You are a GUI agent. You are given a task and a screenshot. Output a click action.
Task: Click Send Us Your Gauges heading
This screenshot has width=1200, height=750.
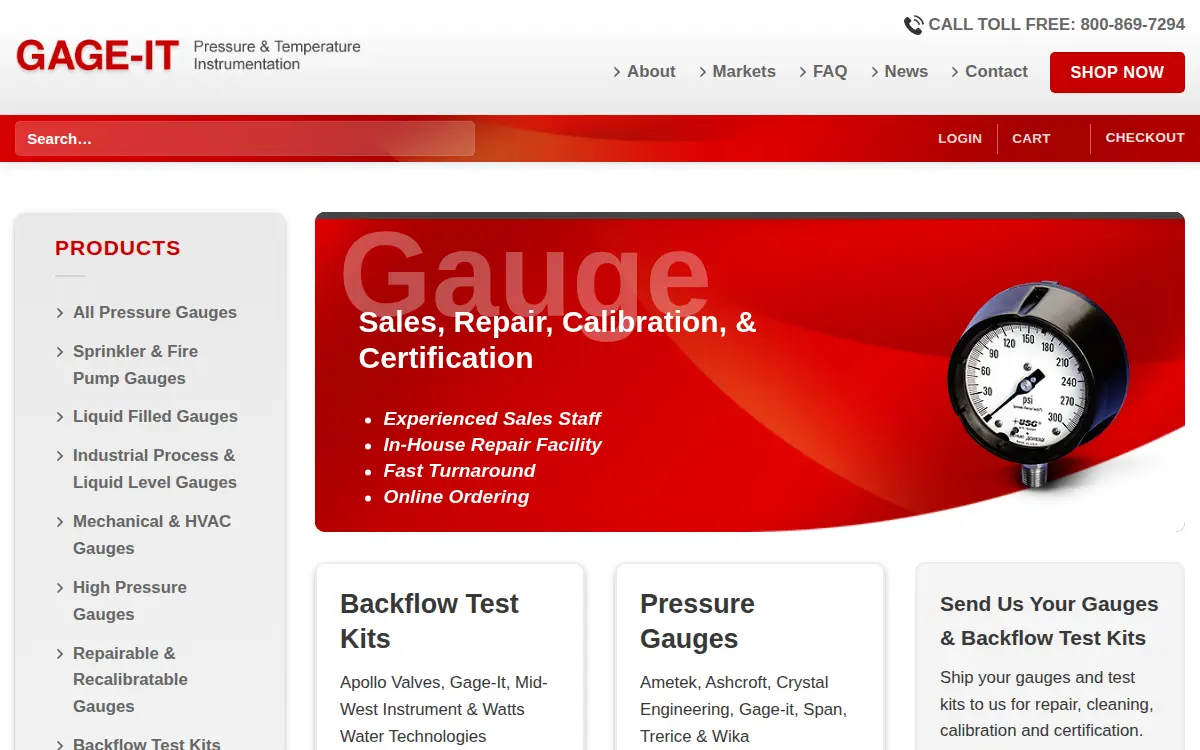(x=1049, y=621)
